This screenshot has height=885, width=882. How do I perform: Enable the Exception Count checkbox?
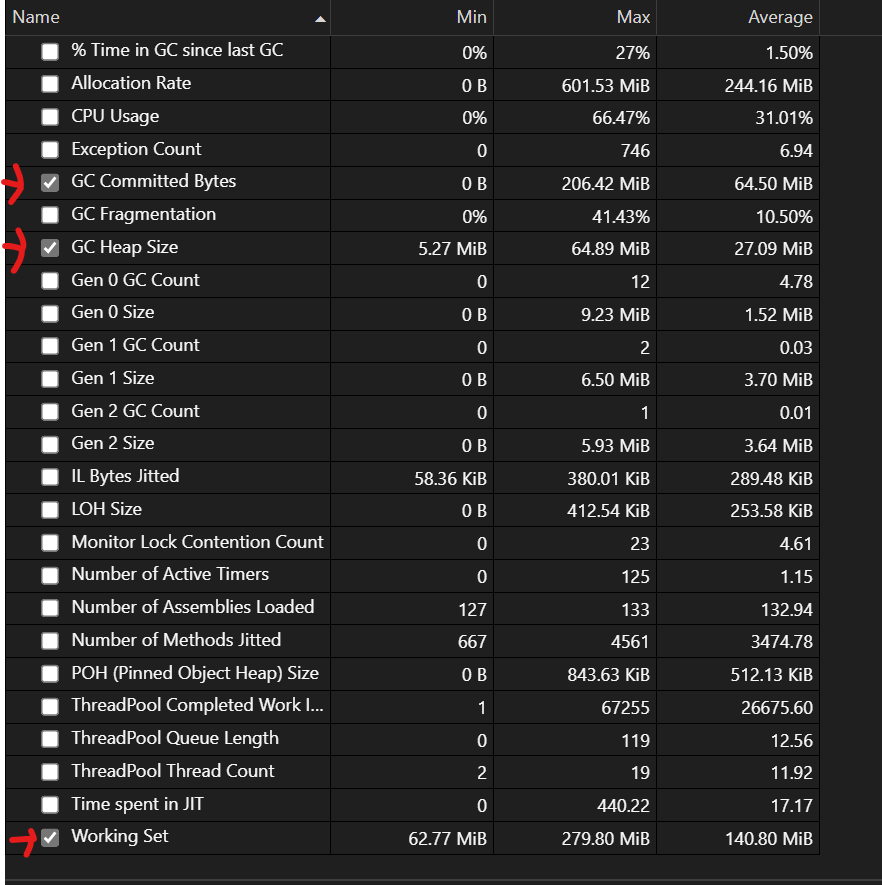(50, 149)
